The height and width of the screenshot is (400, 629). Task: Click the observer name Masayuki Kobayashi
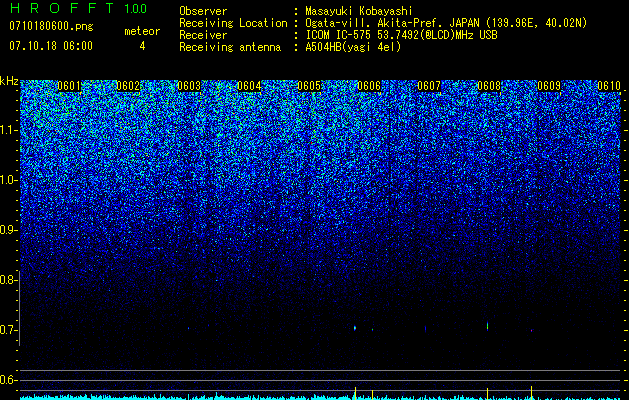[x=359, y=11]
